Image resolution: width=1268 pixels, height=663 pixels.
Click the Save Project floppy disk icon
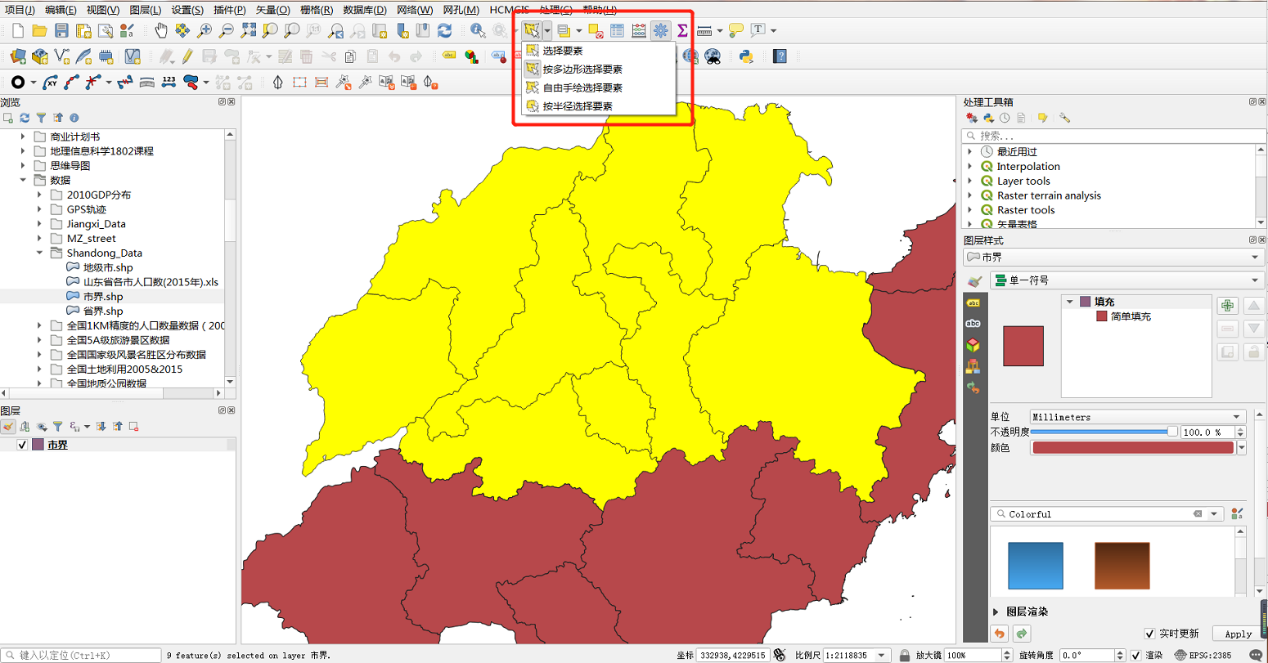(63, 31)
